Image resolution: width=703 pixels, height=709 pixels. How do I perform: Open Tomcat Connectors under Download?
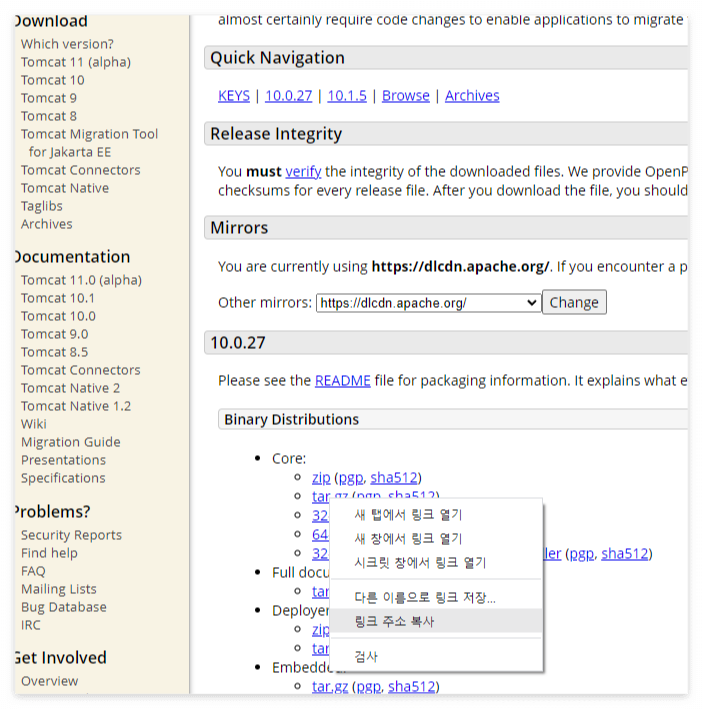coord(80,170)
